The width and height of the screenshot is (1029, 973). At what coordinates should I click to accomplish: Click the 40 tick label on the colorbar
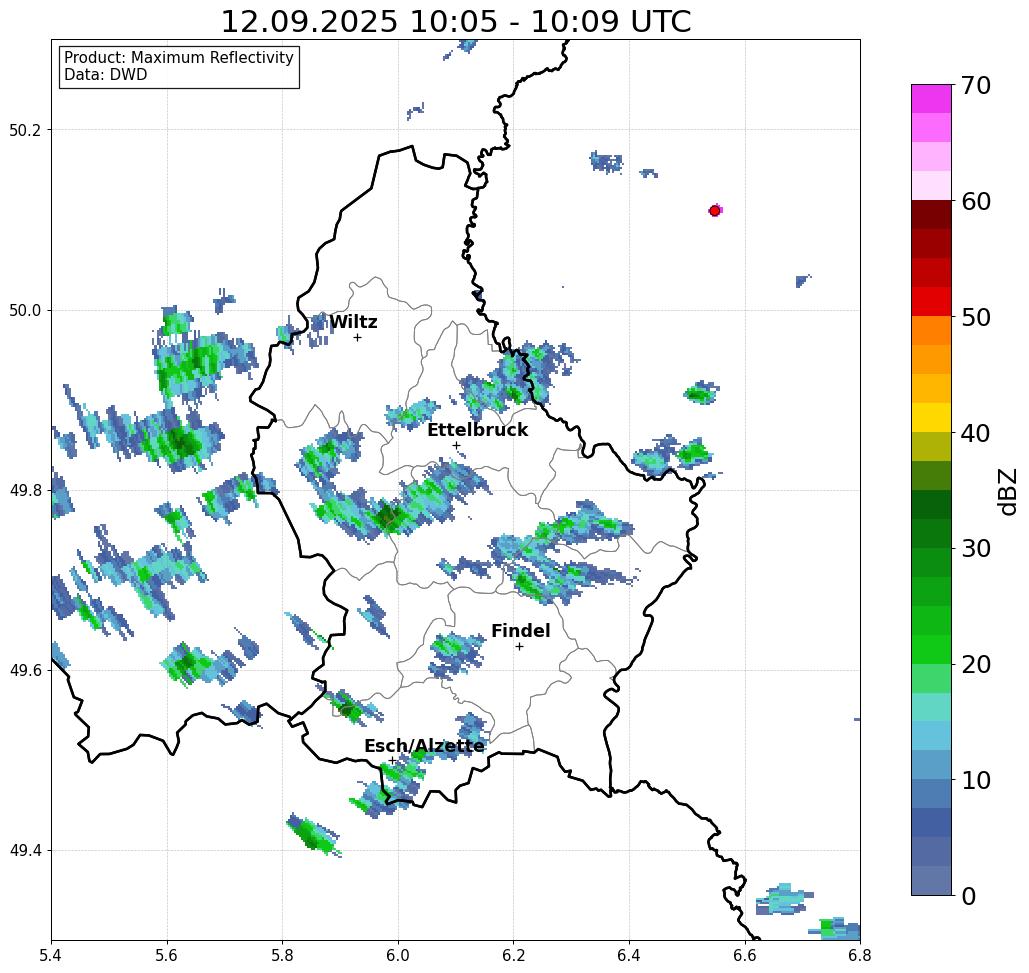point(976,433)
